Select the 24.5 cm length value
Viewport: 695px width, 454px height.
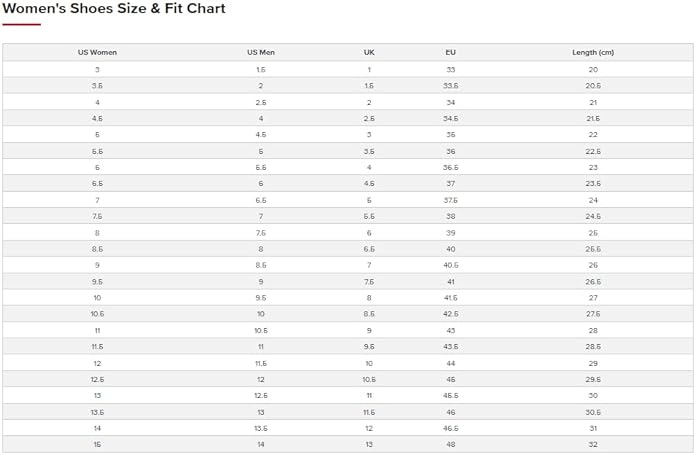click(x=592, y=216)
